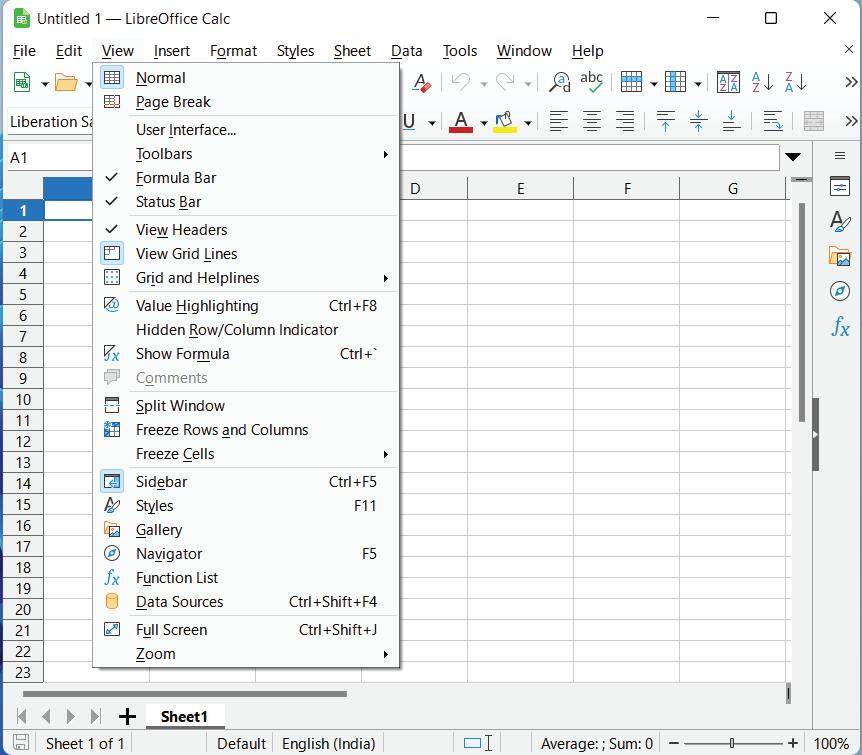Open the Tools menu

point(460,51)
